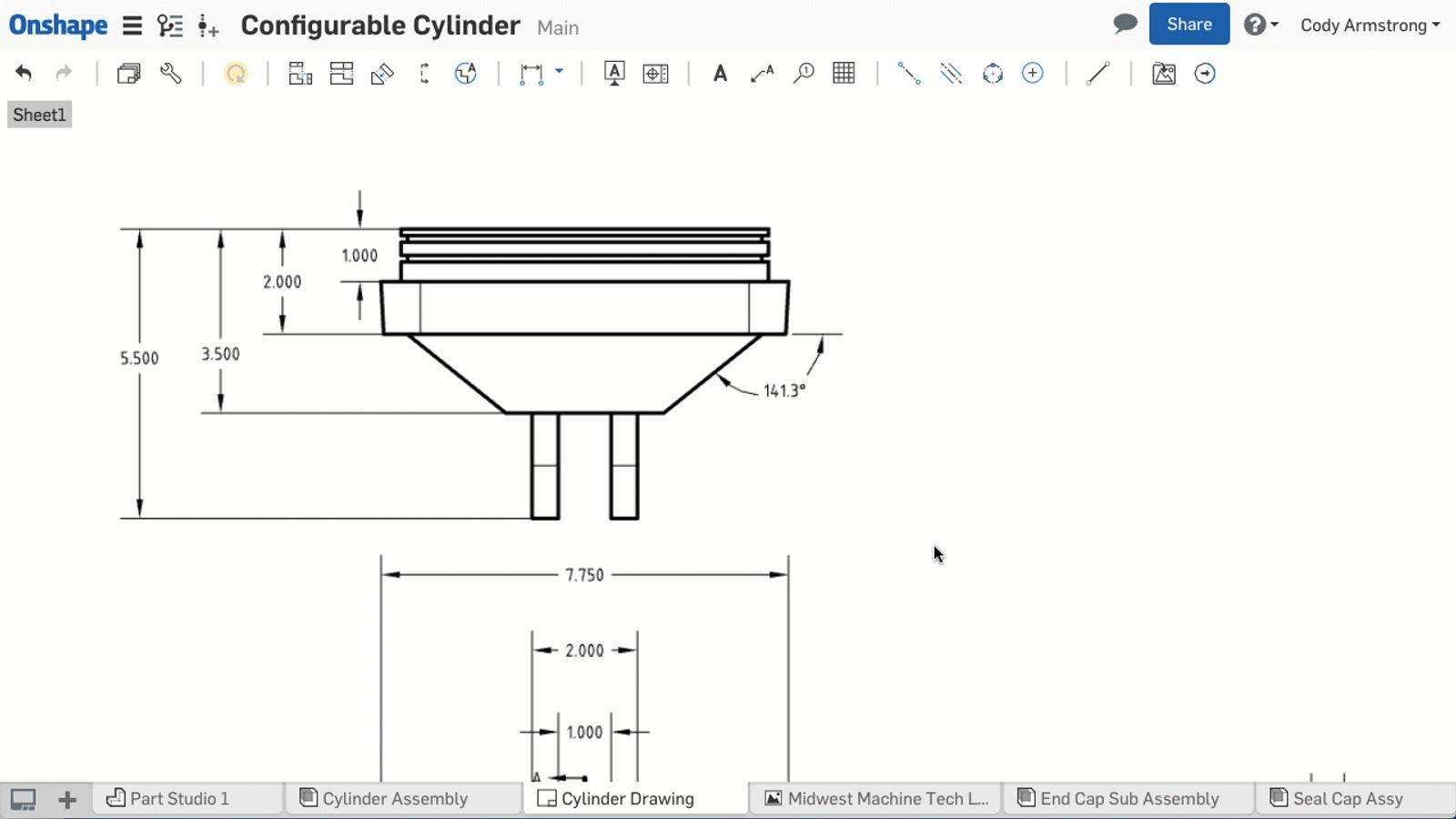Click the Undo arrow in toolbar
The image size is (1456, 819).
point(24,74)
